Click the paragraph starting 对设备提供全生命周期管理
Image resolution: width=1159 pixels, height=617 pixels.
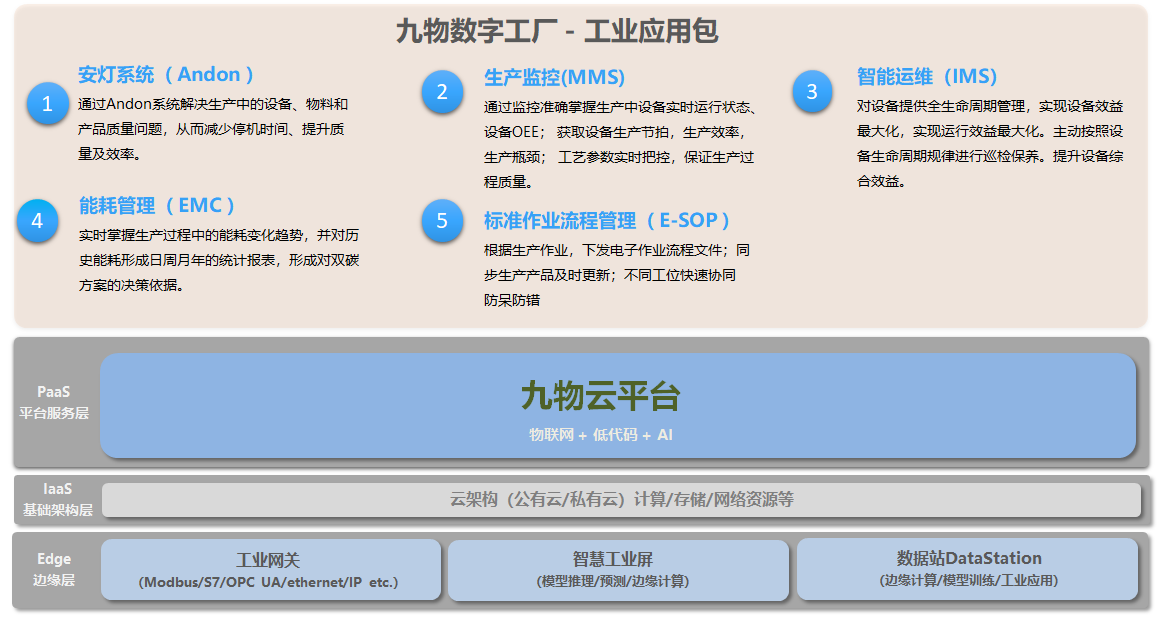coord(990,143)
